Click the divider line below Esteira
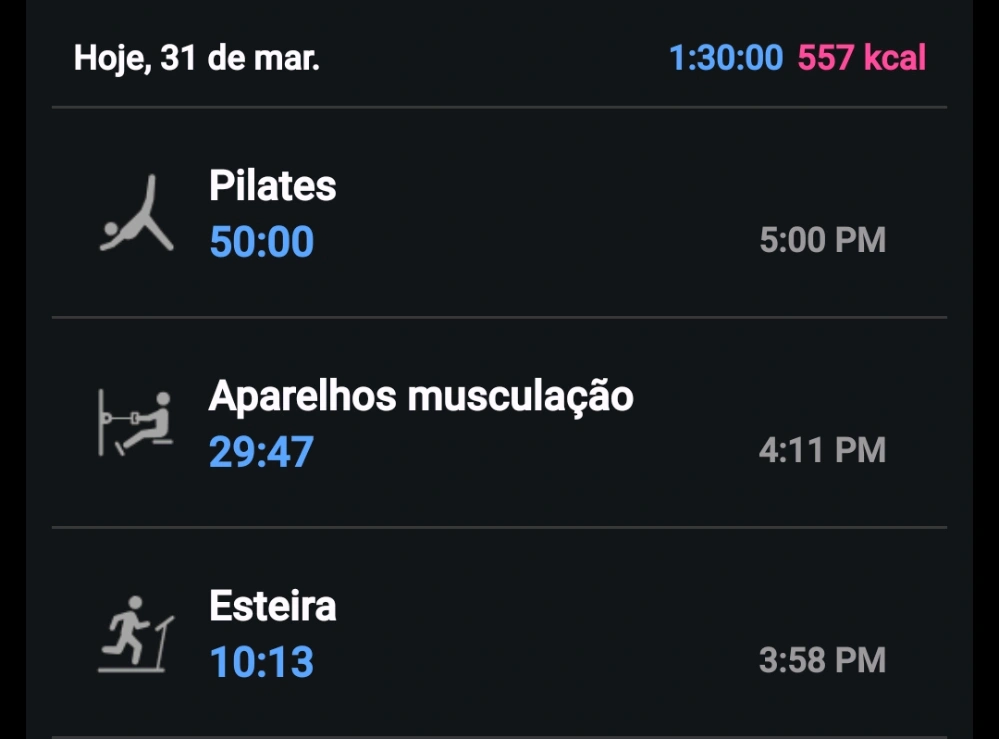 (x=499, y=736)
